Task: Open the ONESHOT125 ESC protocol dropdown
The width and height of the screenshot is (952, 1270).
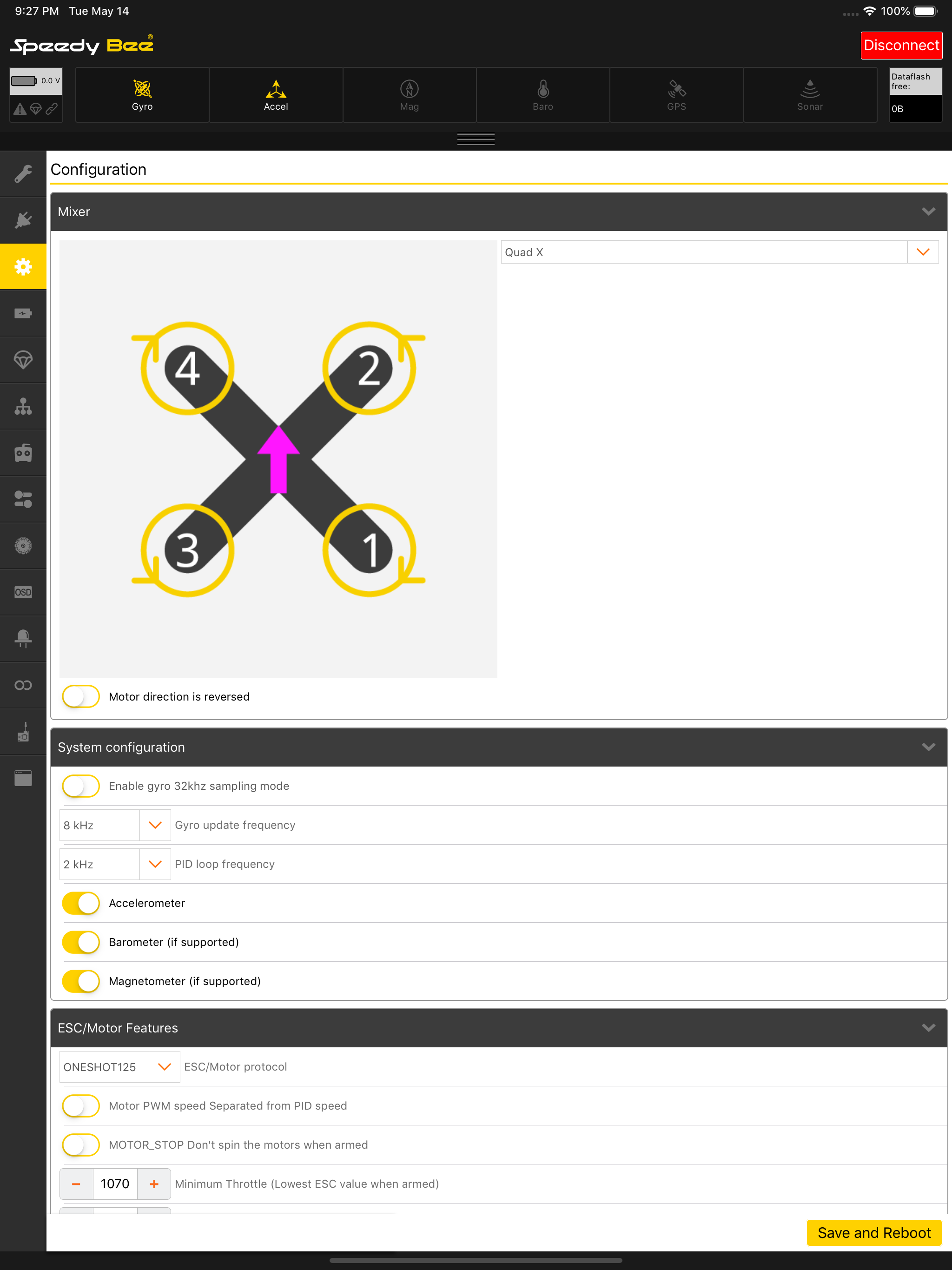Action: pos(119,1067)
